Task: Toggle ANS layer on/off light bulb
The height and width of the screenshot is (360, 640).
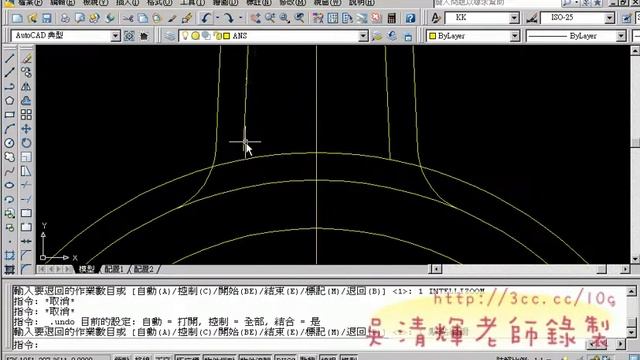Action: point(185,36)
